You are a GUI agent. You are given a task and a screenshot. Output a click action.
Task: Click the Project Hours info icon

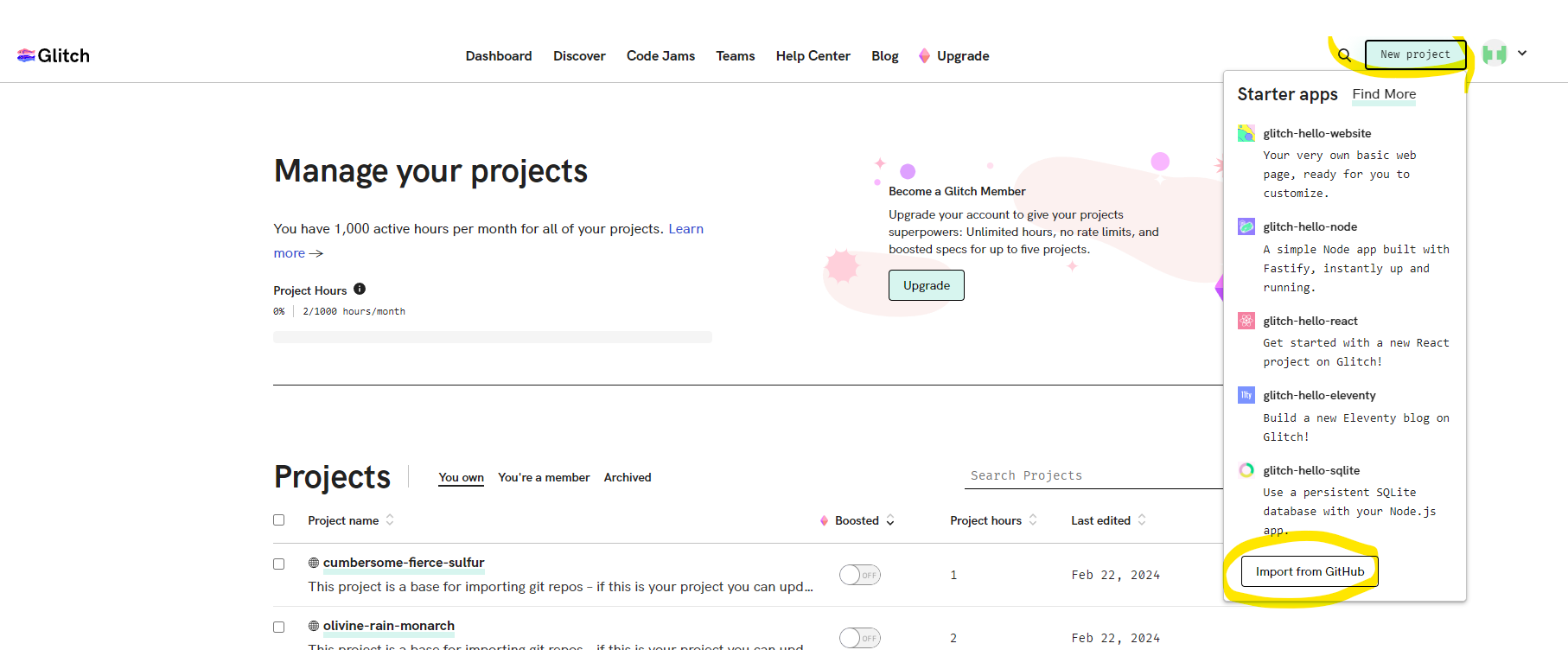coord(360,289)
